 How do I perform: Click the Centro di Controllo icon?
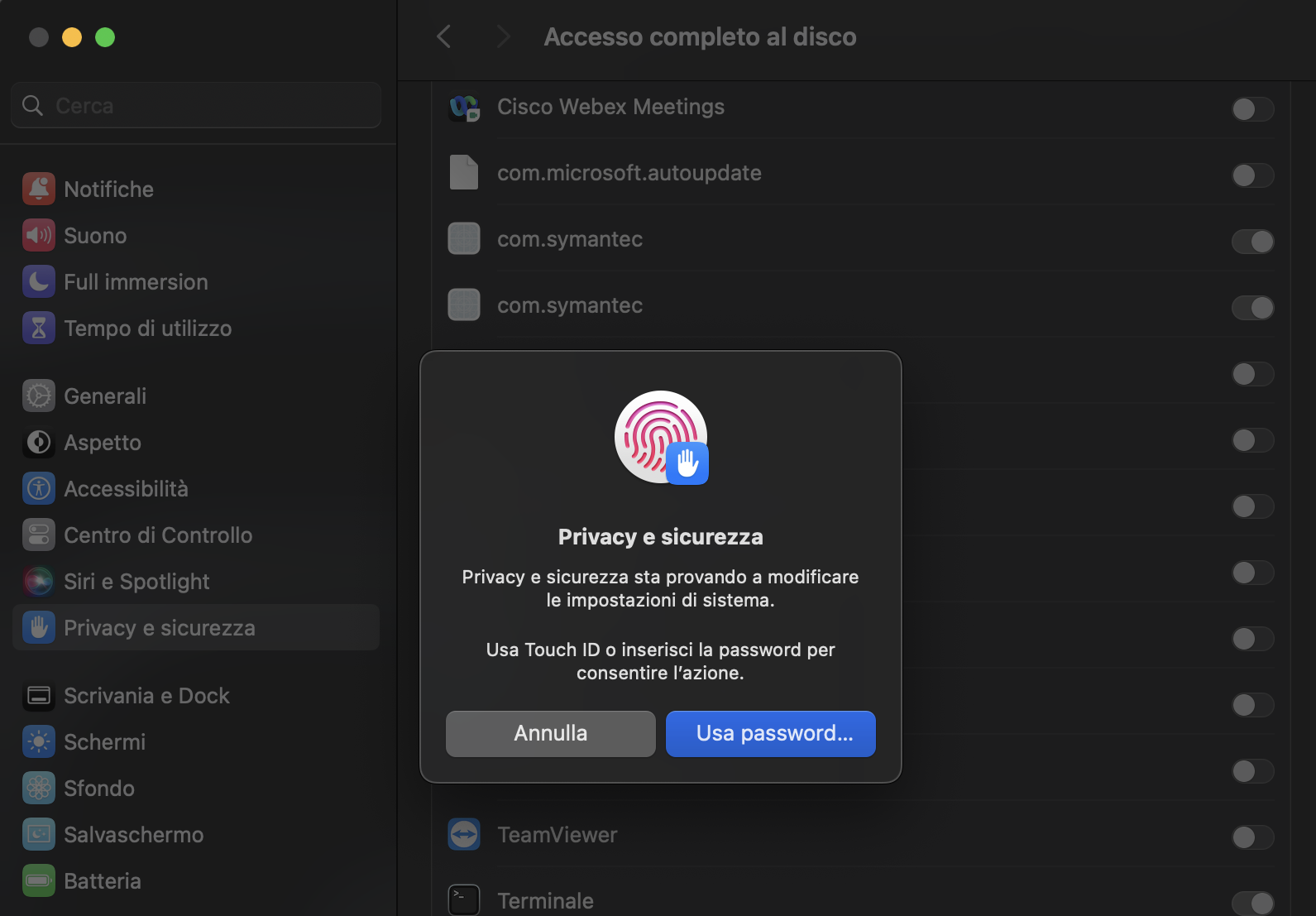[39, 535]
